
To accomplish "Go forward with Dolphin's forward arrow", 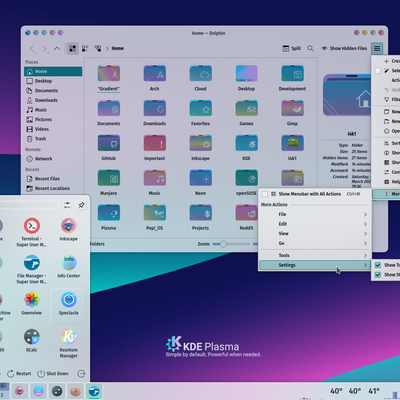I will [45, 49].
